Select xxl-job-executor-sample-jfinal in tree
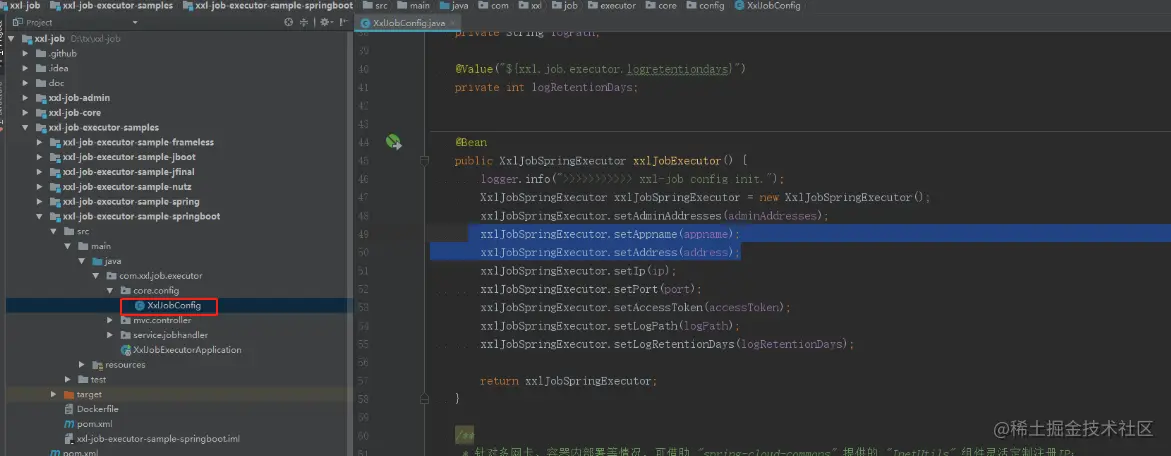1171x456 pixels. tap(129, 172)
